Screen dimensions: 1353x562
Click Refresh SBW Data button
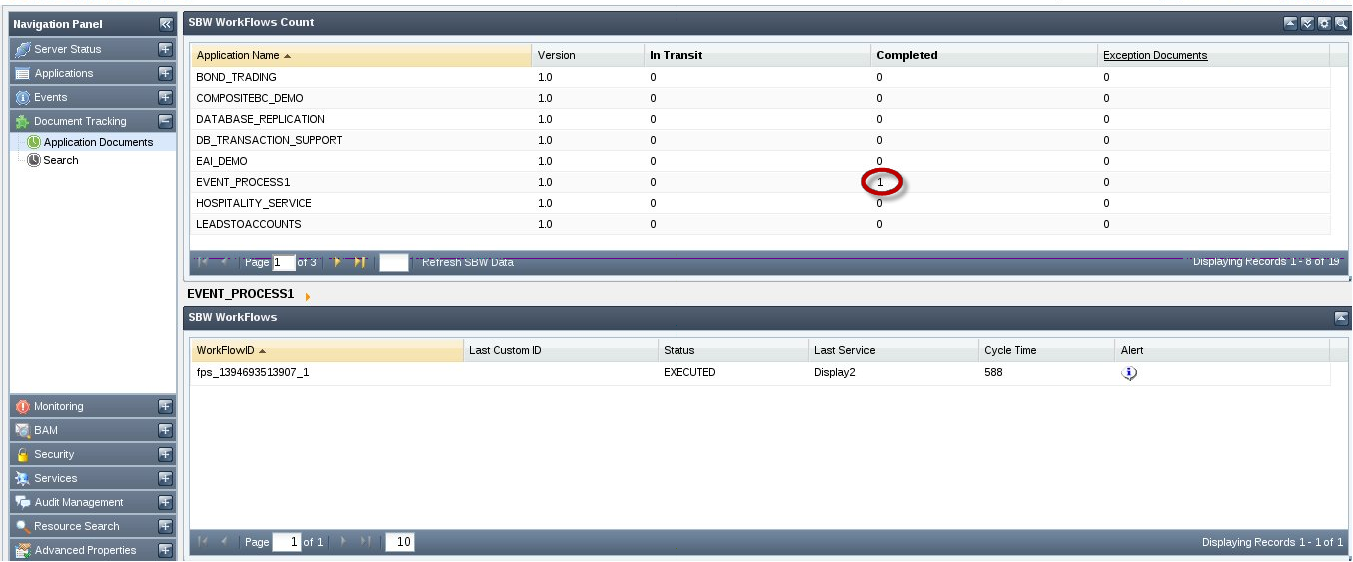(467, 262)
